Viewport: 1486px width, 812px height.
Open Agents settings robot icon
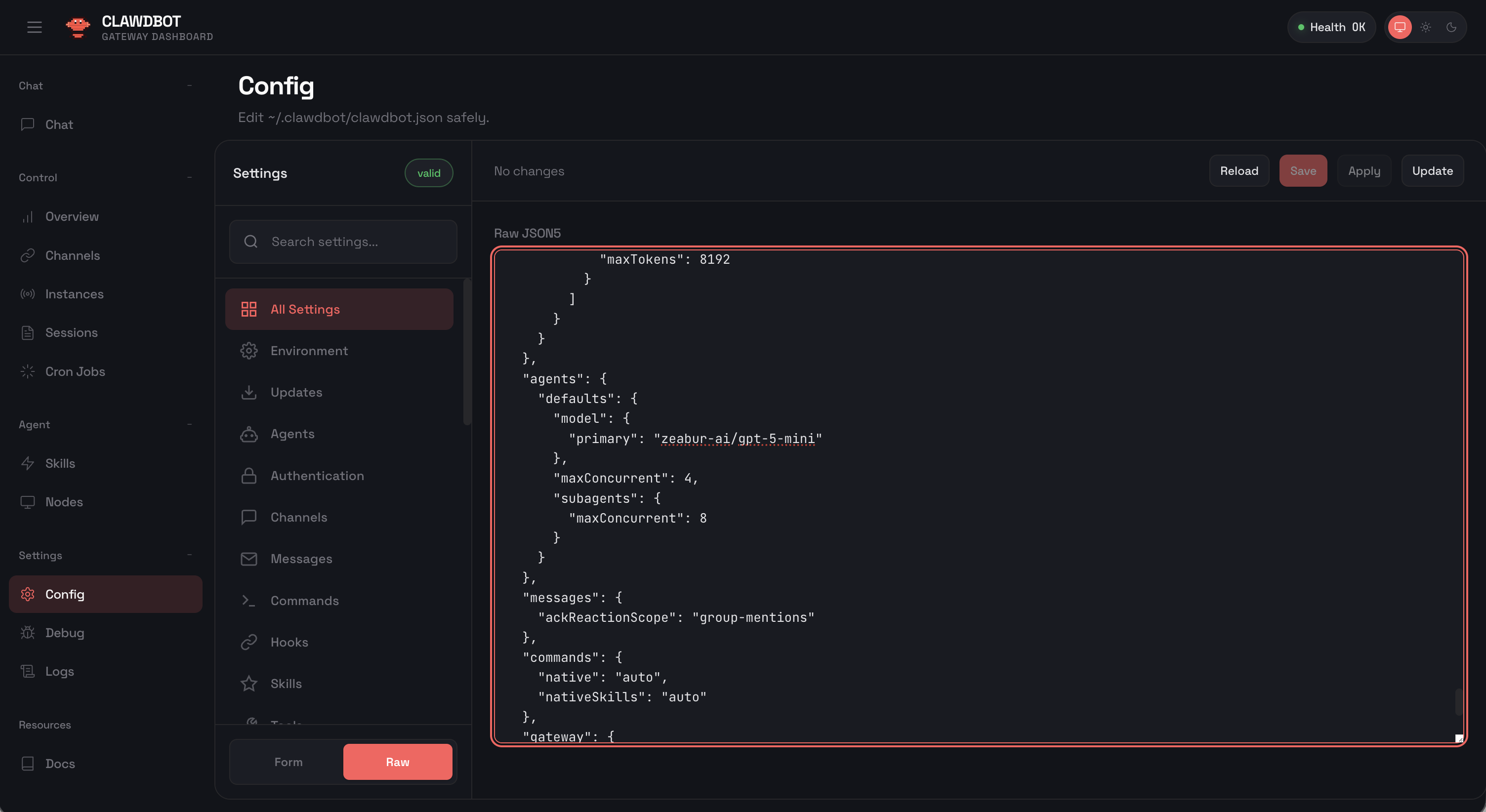click(248, 434)
